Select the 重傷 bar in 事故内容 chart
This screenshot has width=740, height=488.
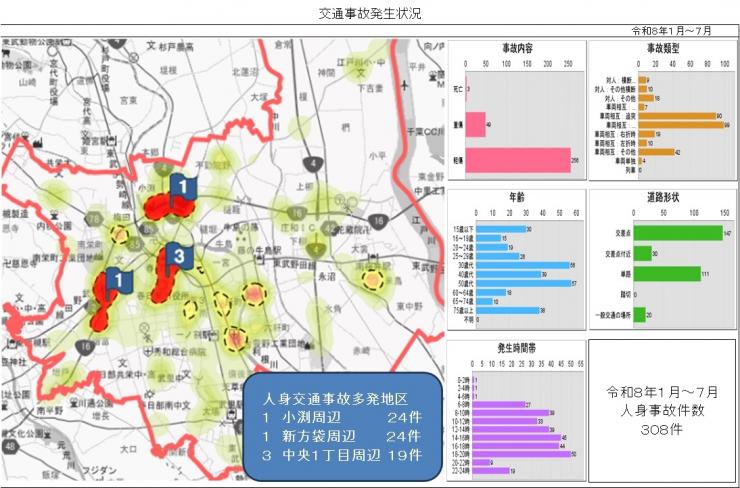coord(475,125)
